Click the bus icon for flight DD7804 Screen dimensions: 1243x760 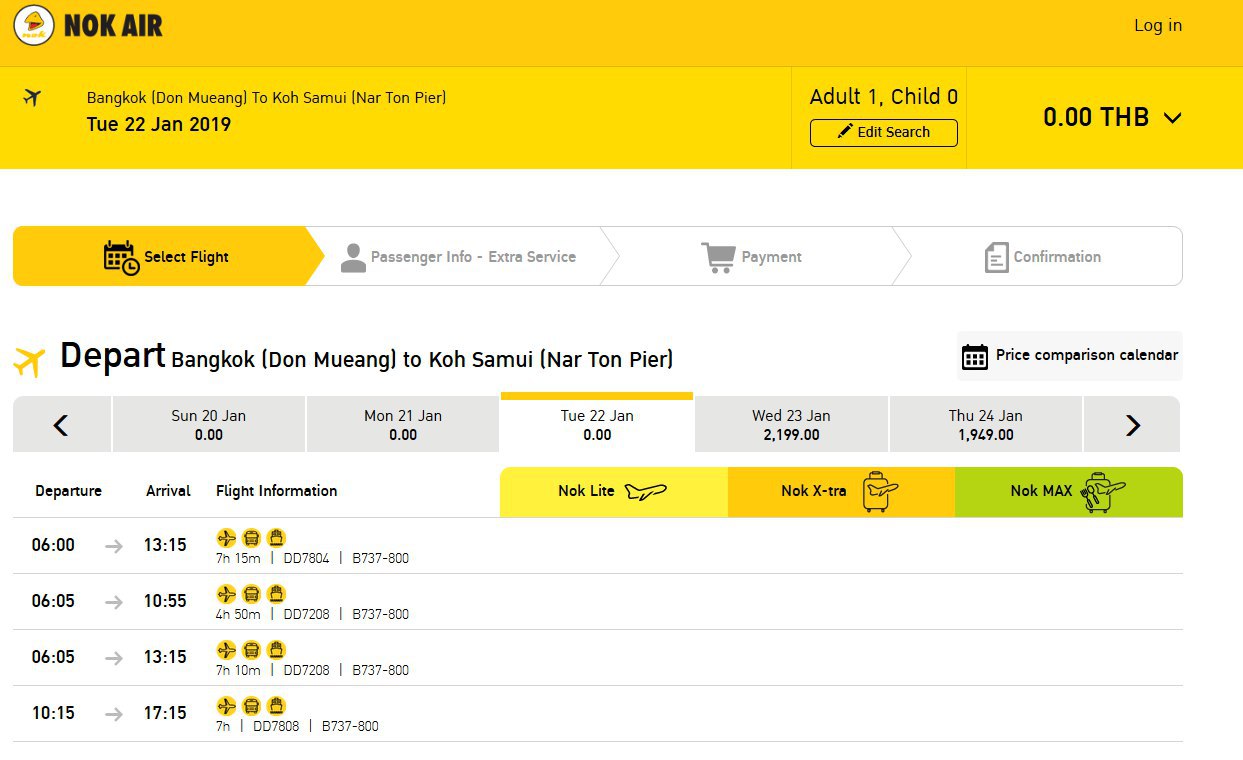click(x=252, y=538)
